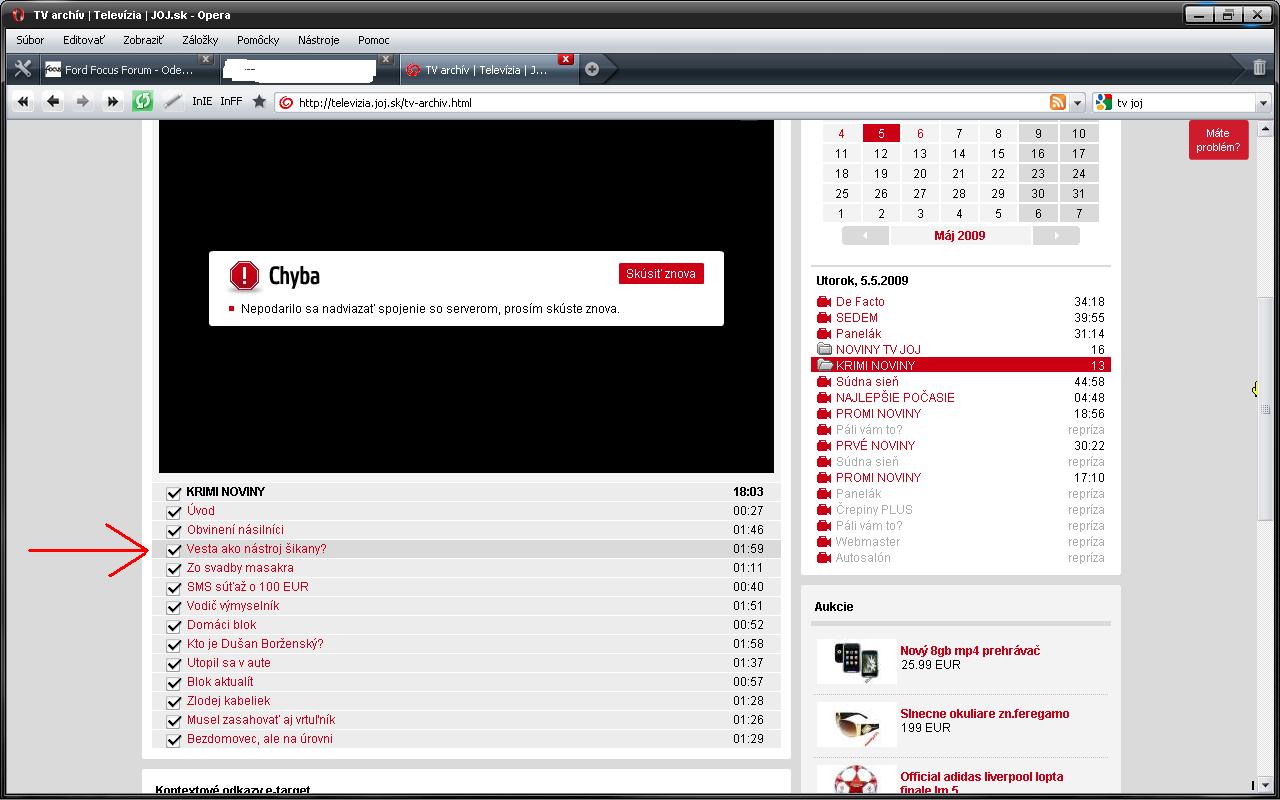Toggle checkbox for Zo svadby masakra
The image size is (1280, 800).
coord(174,569)
